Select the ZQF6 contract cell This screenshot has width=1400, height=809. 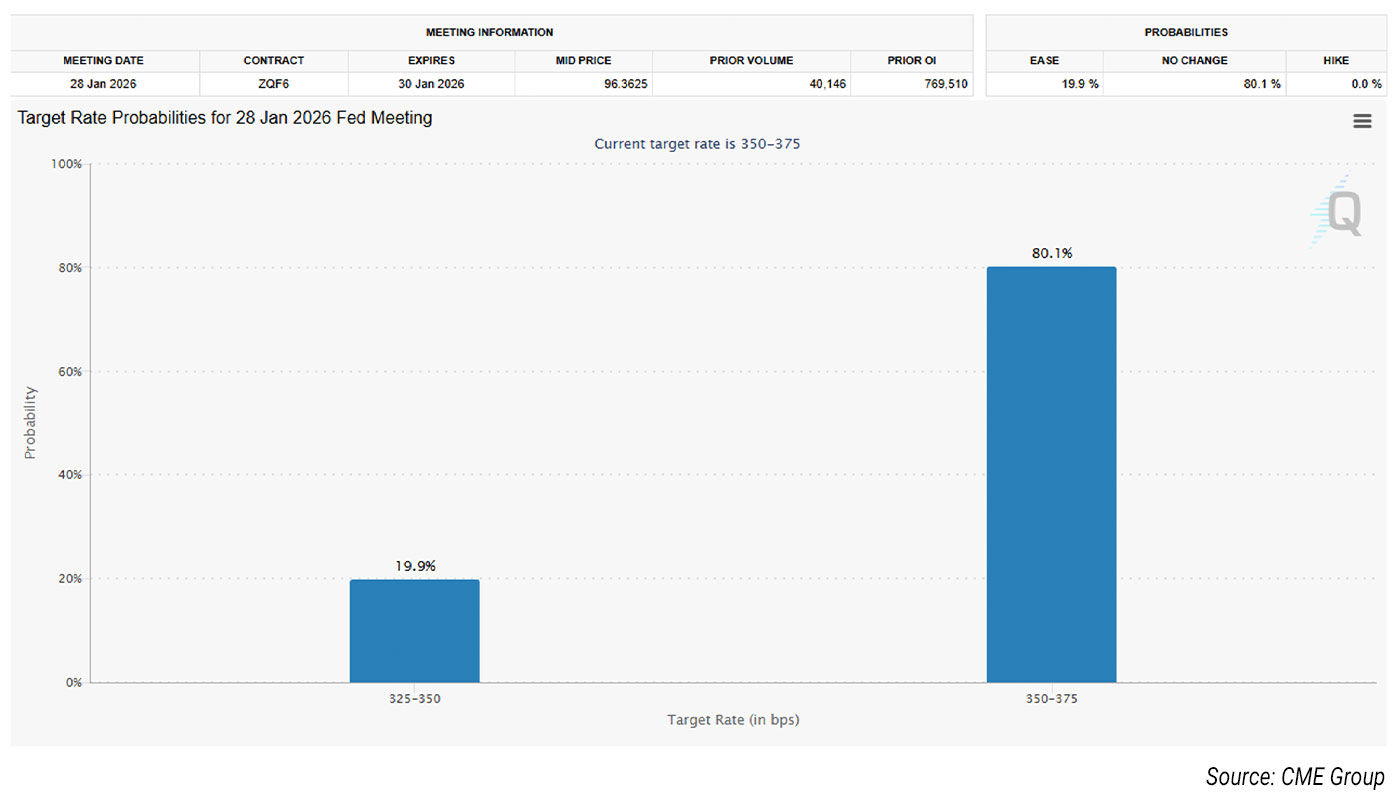(x=273, y=84)
